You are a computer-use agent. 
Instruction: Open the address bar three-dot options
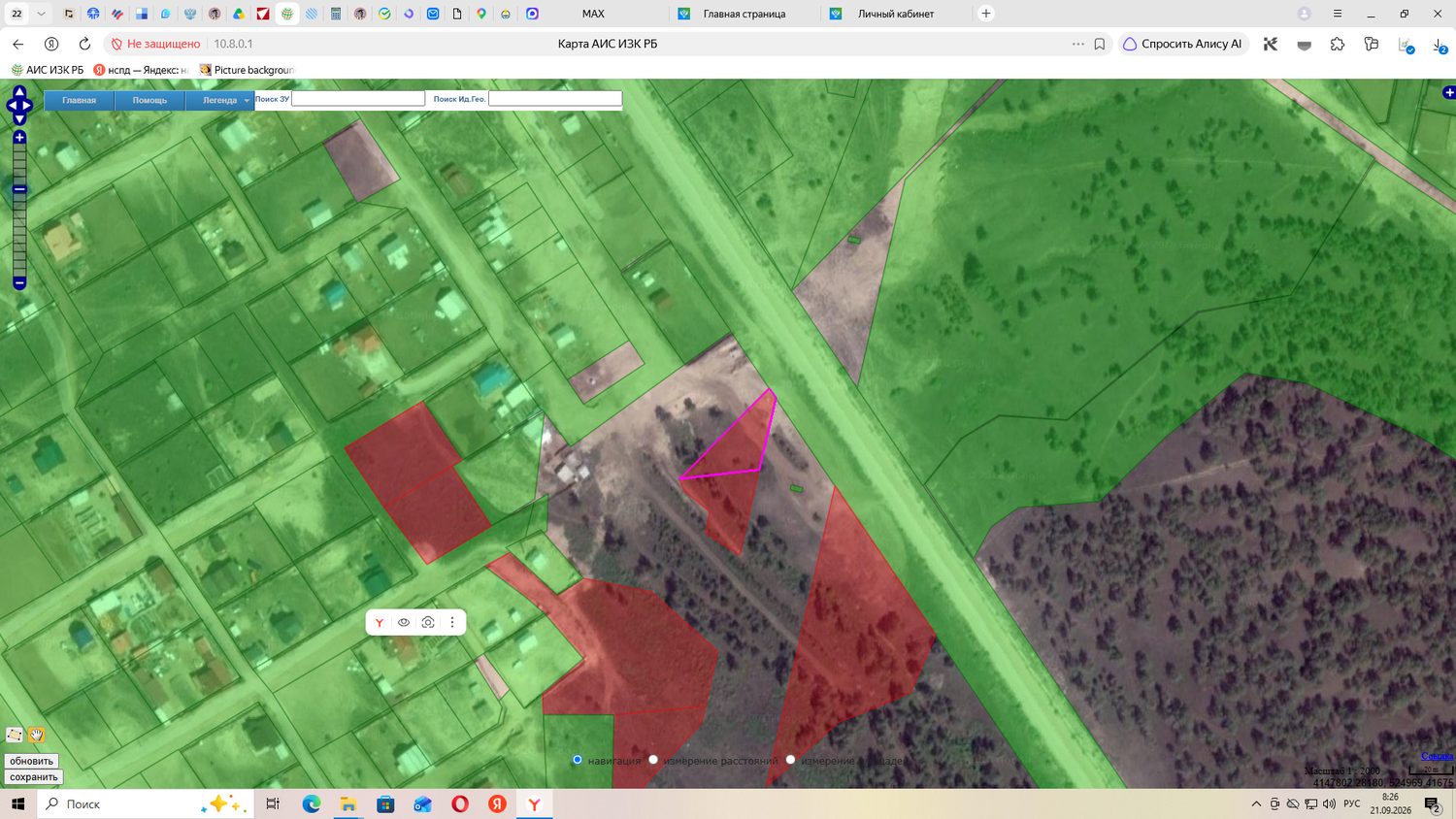coord(1078,44)
